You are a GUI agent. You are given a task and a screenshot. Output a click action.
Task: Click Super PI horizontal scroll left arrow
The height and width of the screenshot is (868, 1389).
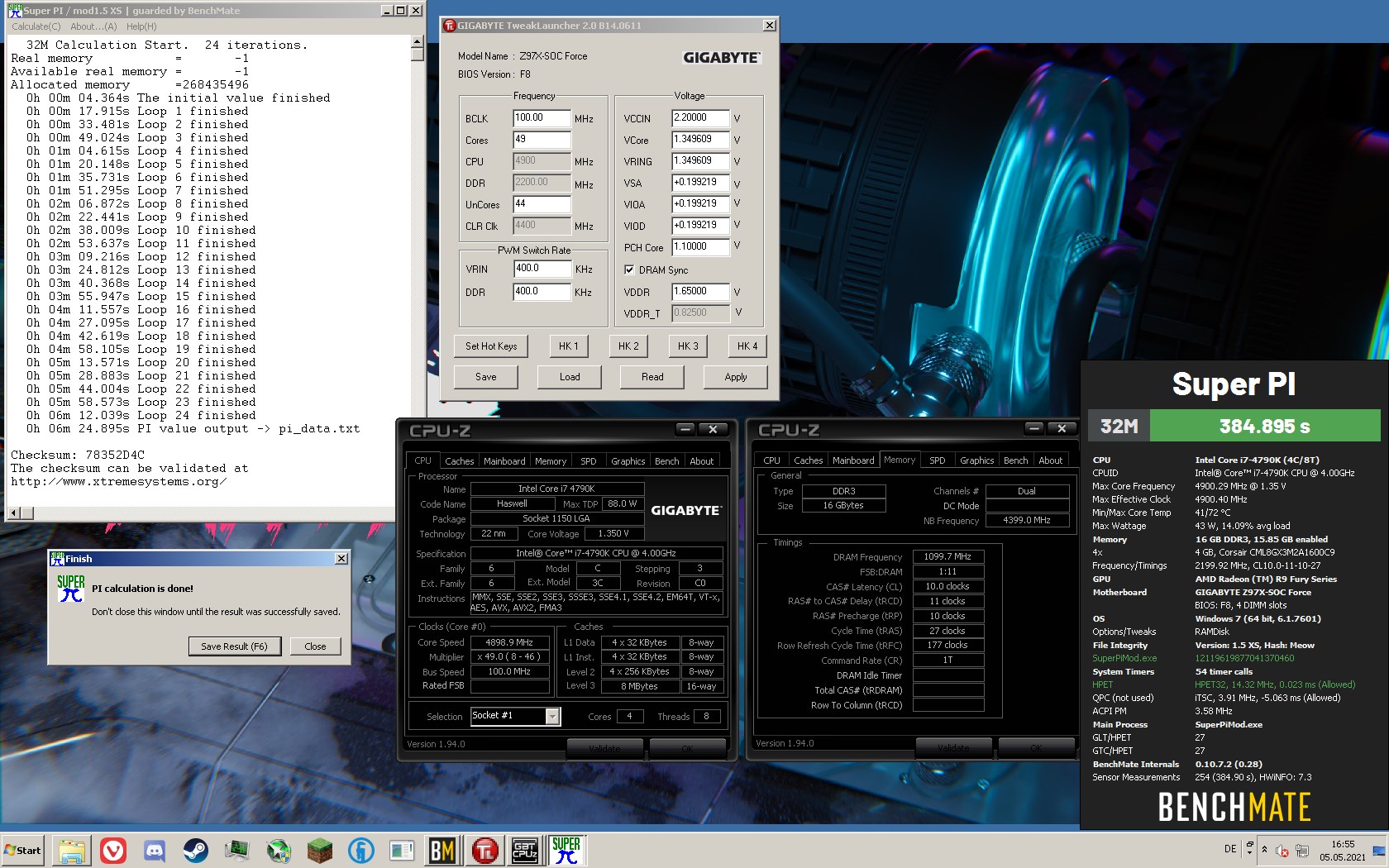pos(13,513)
